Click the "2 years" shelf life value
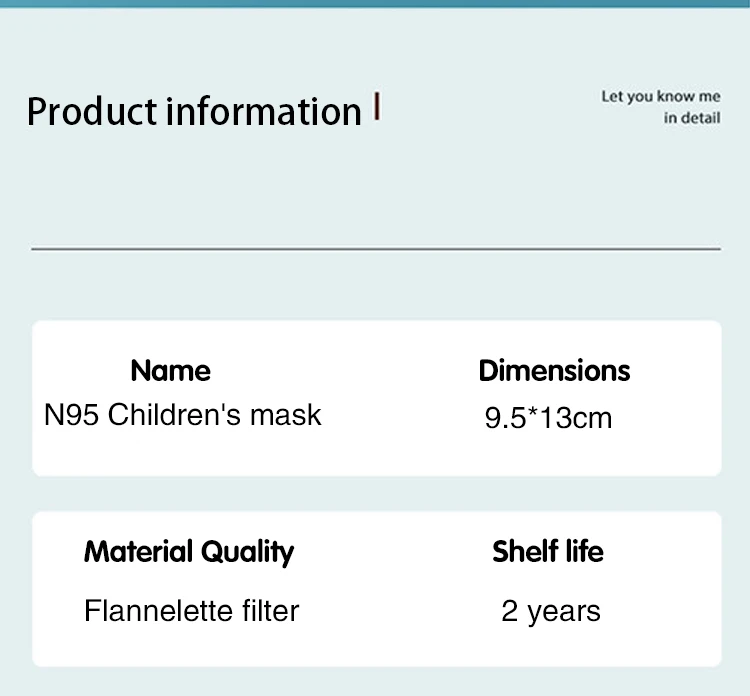The image size is (750, 696). coord(551,611)
